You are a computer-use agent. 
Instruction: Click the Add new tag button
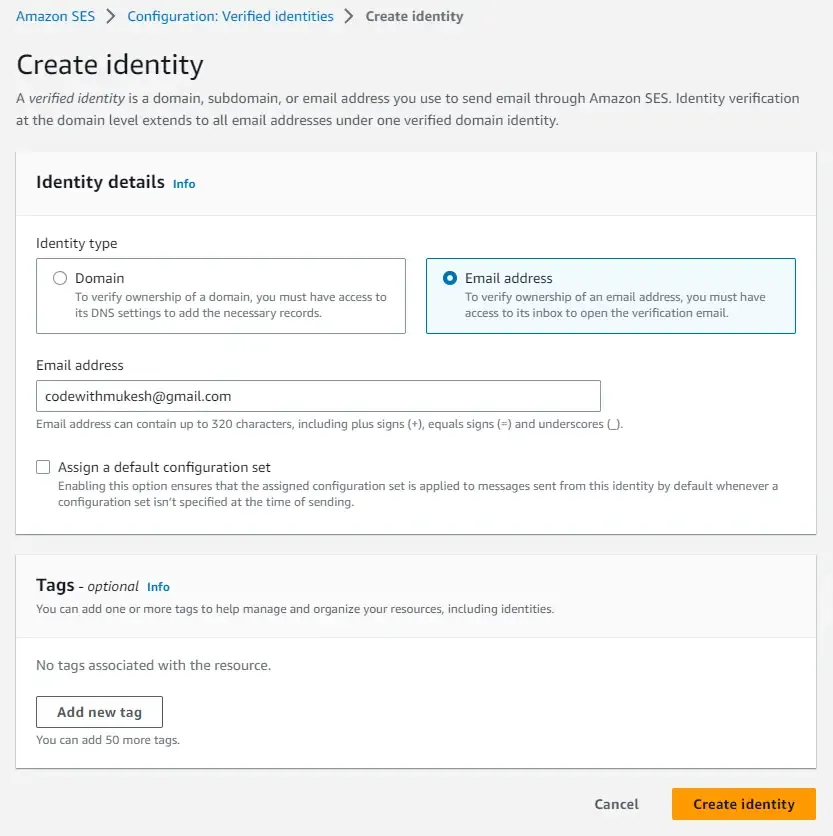point(99,711)
